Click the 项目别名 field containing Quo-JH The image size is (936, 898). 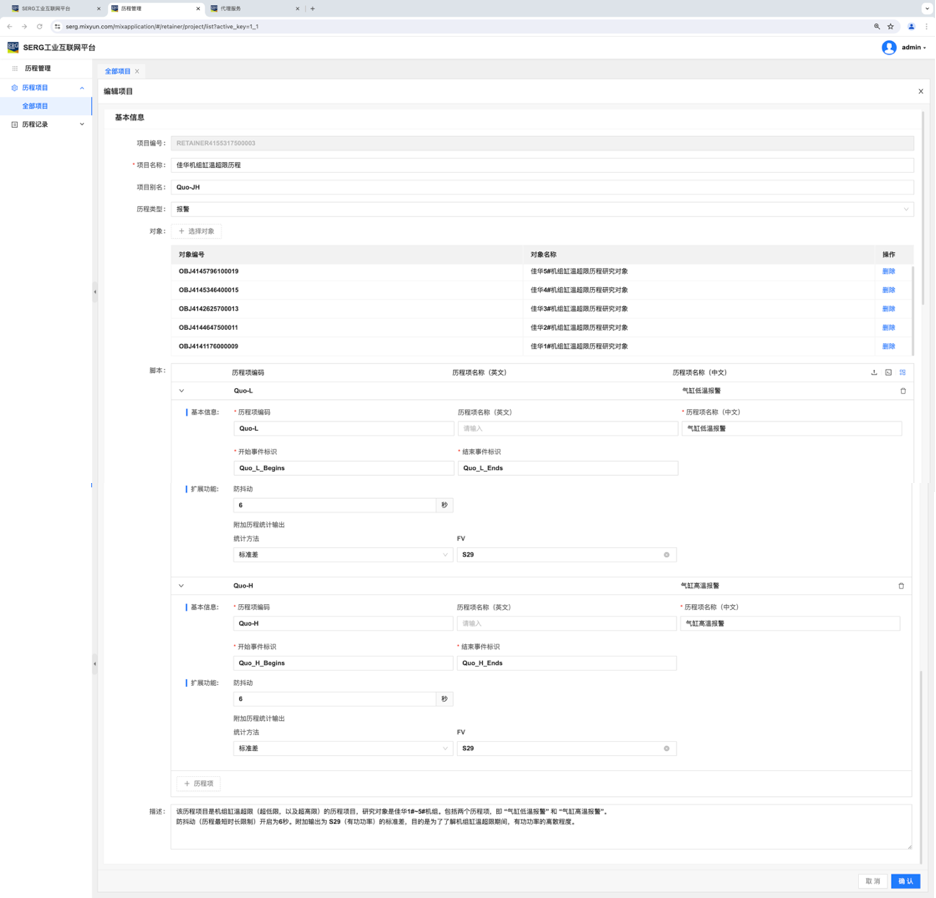[x=542, y=187]
